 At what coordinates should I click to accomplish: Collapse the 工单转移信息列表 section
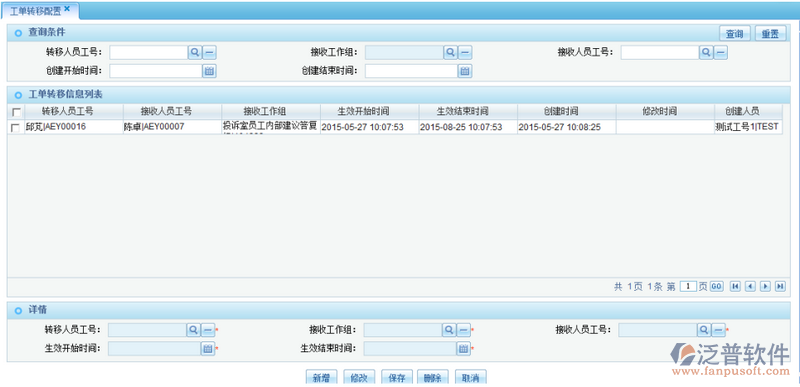(x=18, y=94)
